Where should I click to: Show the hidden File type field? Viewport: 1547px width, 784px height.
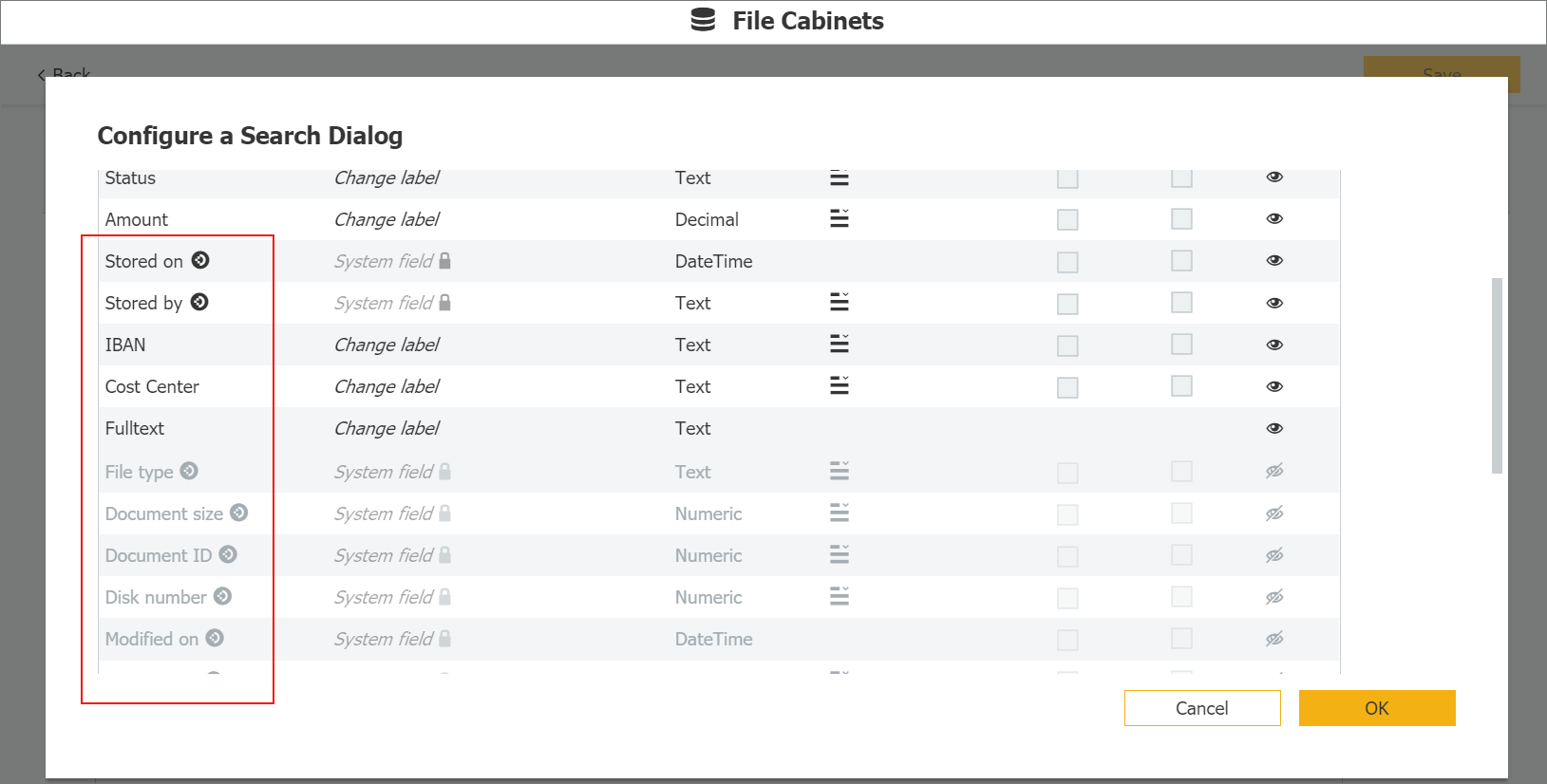coord(1274,471)
